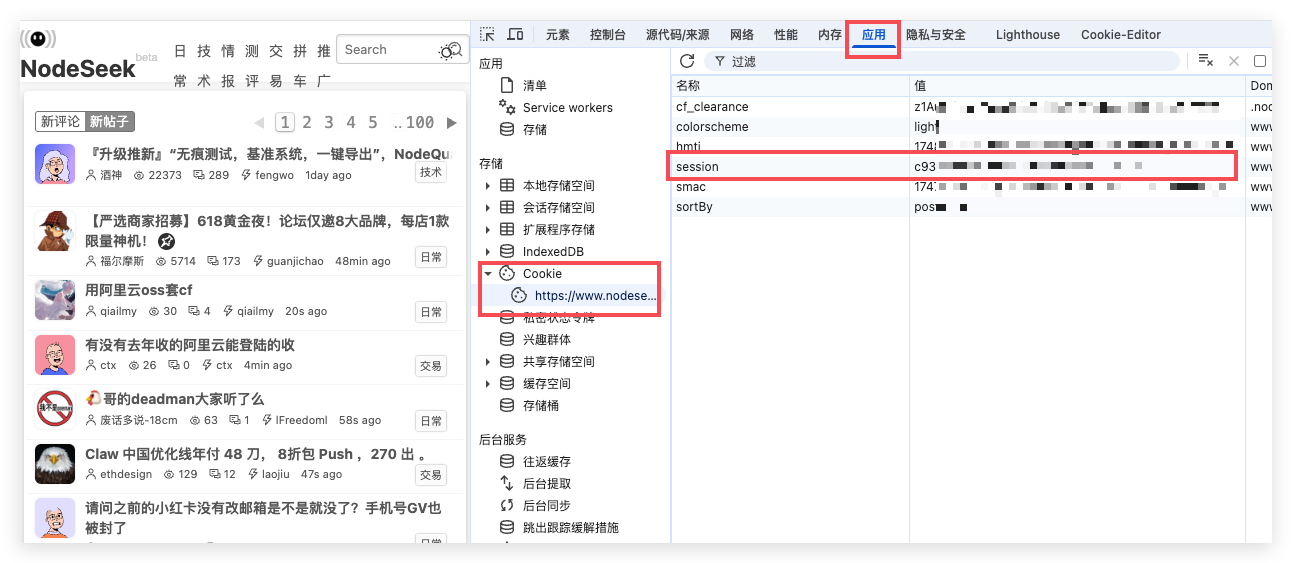Expand the 扩展程序存储 node
Viewport: 1292px width, 563px height.
(488, 230)
